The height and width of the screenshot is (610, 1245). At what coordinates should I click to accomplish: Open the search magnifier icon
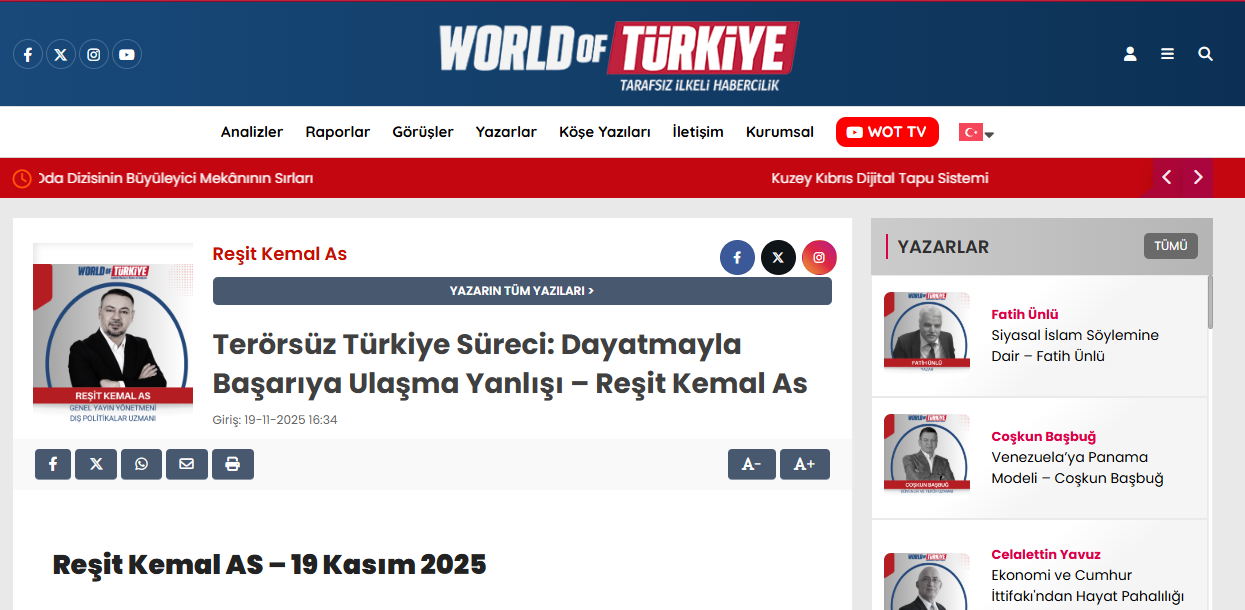pyautogui.click(x=1206, y=54)
